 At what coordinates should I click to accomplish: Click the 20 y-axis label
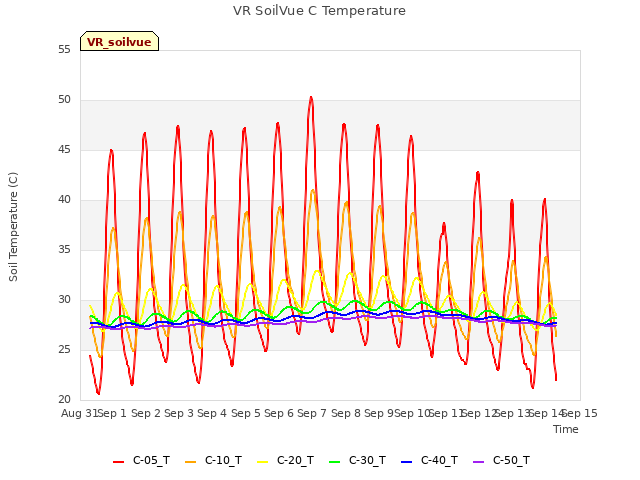pos(64,400)
